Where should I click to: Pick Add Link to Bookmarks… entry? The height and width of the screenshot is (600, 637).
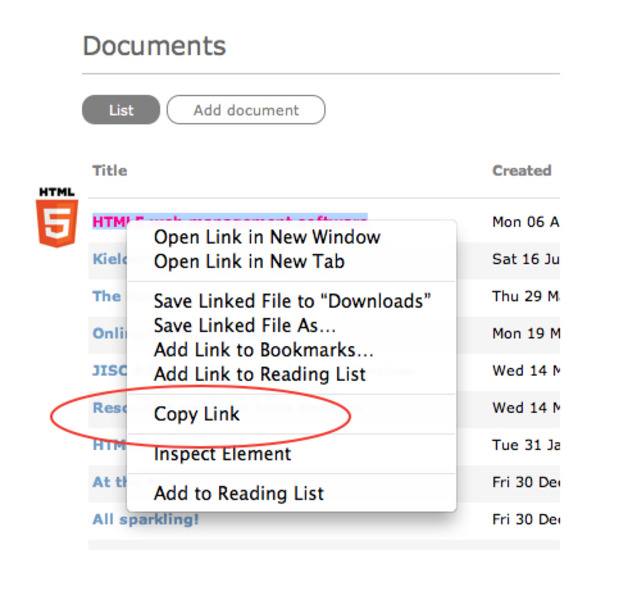tap(264, 350)
